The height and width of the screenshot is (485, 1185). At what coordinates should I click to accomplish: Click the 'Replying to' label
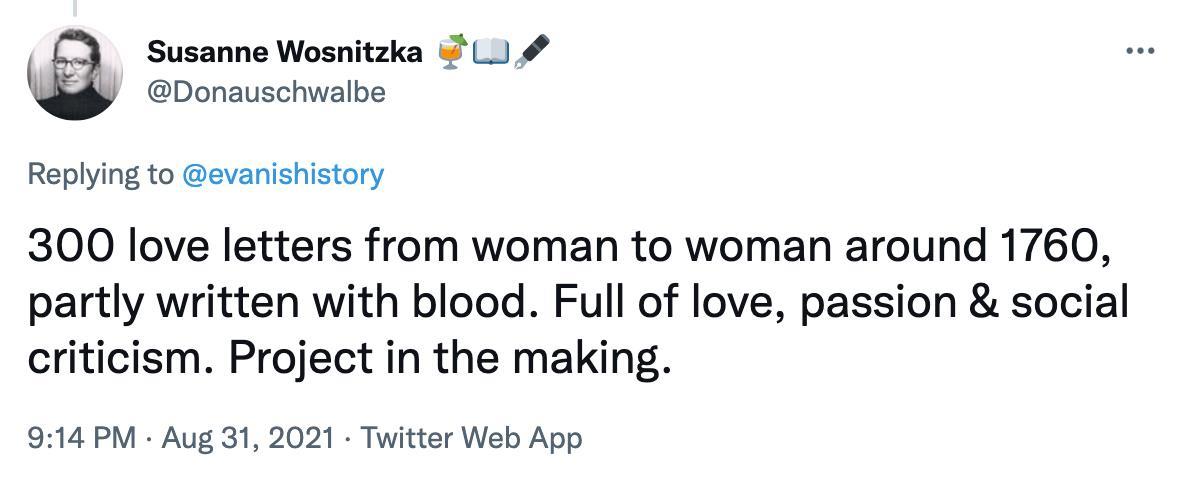click(100, 174)
